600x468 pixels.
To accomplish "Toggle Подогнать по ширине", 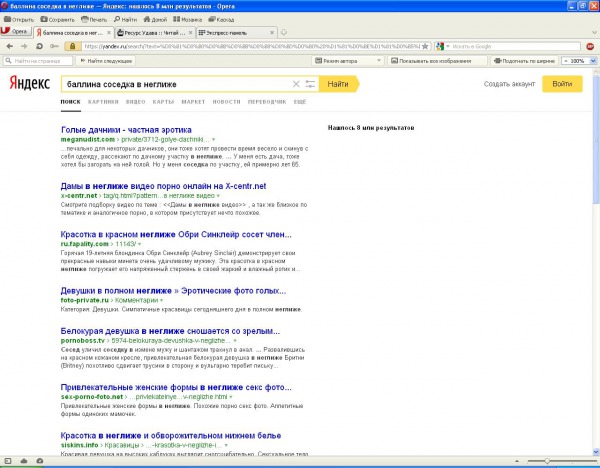I will (524, 61).
